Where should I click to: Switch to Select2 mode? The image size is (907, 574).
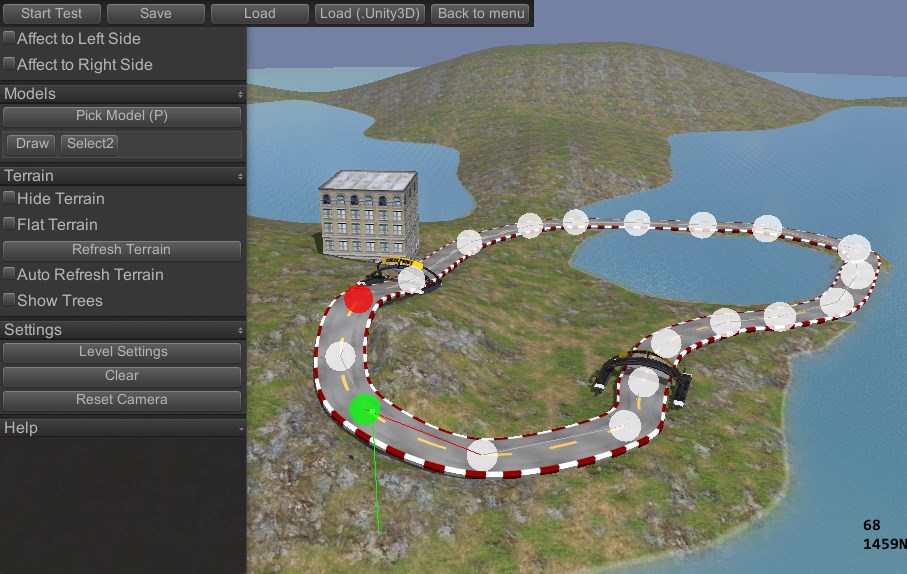90,144
